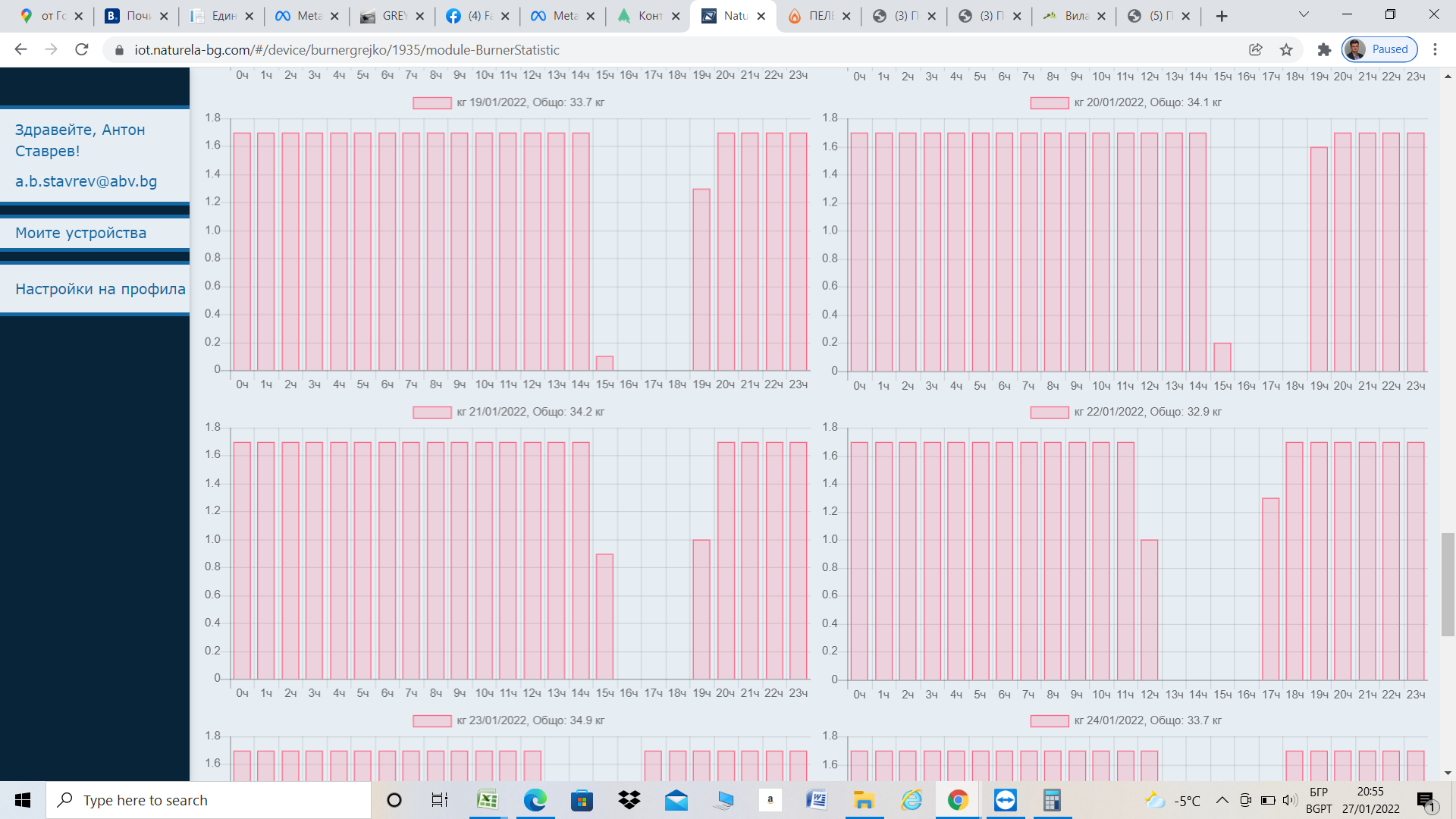The width and height of the screenshot is (1456, 819).
Task: Open Настройки на профила link
Action: 100,289
